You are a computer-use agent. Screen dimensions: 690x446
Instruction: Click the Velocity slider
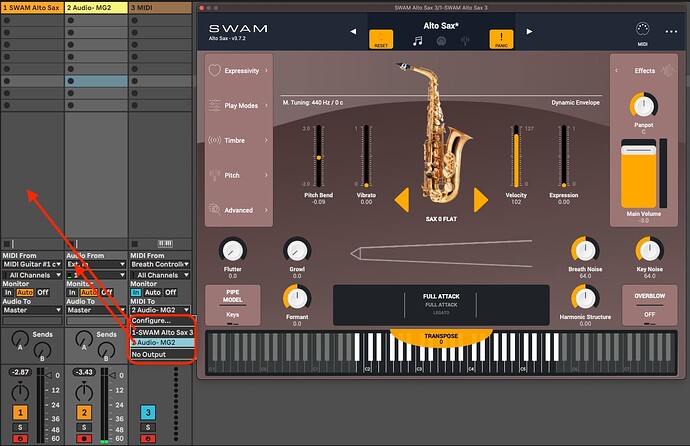[516, 156]
